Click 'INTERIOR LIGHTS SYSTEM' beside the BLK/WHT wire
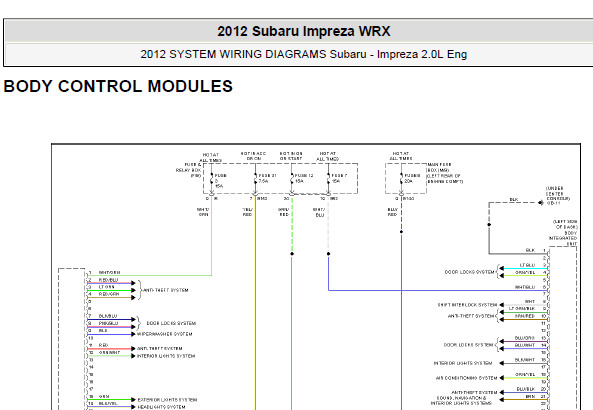Image resolution: width=593 pixels, height=410 pixels. [x=463, y=363]
